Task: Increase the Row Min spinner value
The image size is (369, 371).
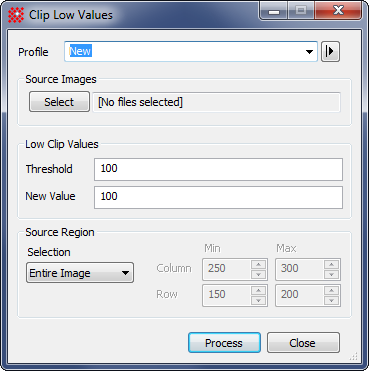Action: pos(259,290)
